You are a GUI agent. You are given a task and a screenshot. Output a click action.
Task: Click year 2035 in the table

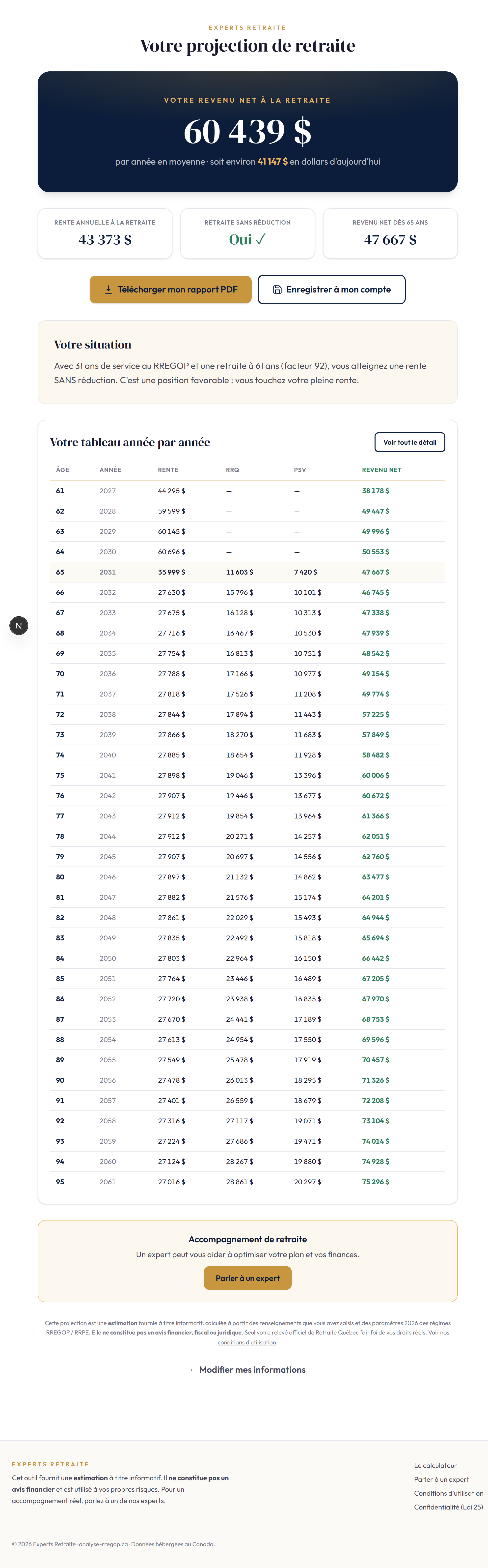pyautogui.click(x=108, y=654)
